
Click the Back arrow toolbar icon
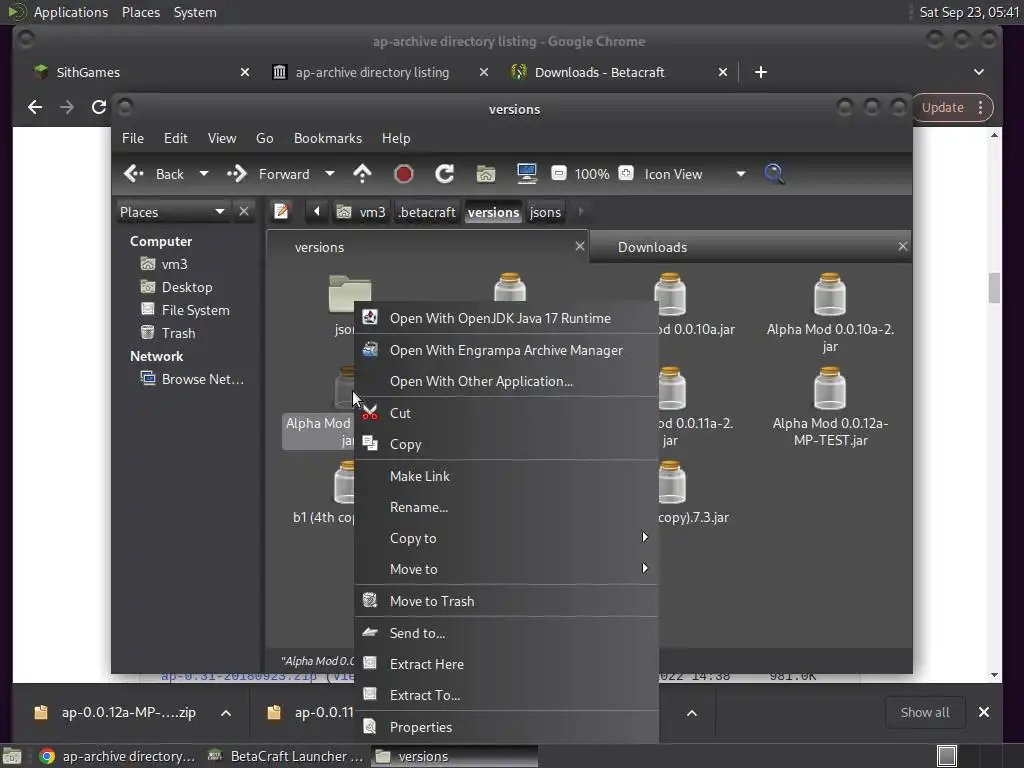[134, 174]
